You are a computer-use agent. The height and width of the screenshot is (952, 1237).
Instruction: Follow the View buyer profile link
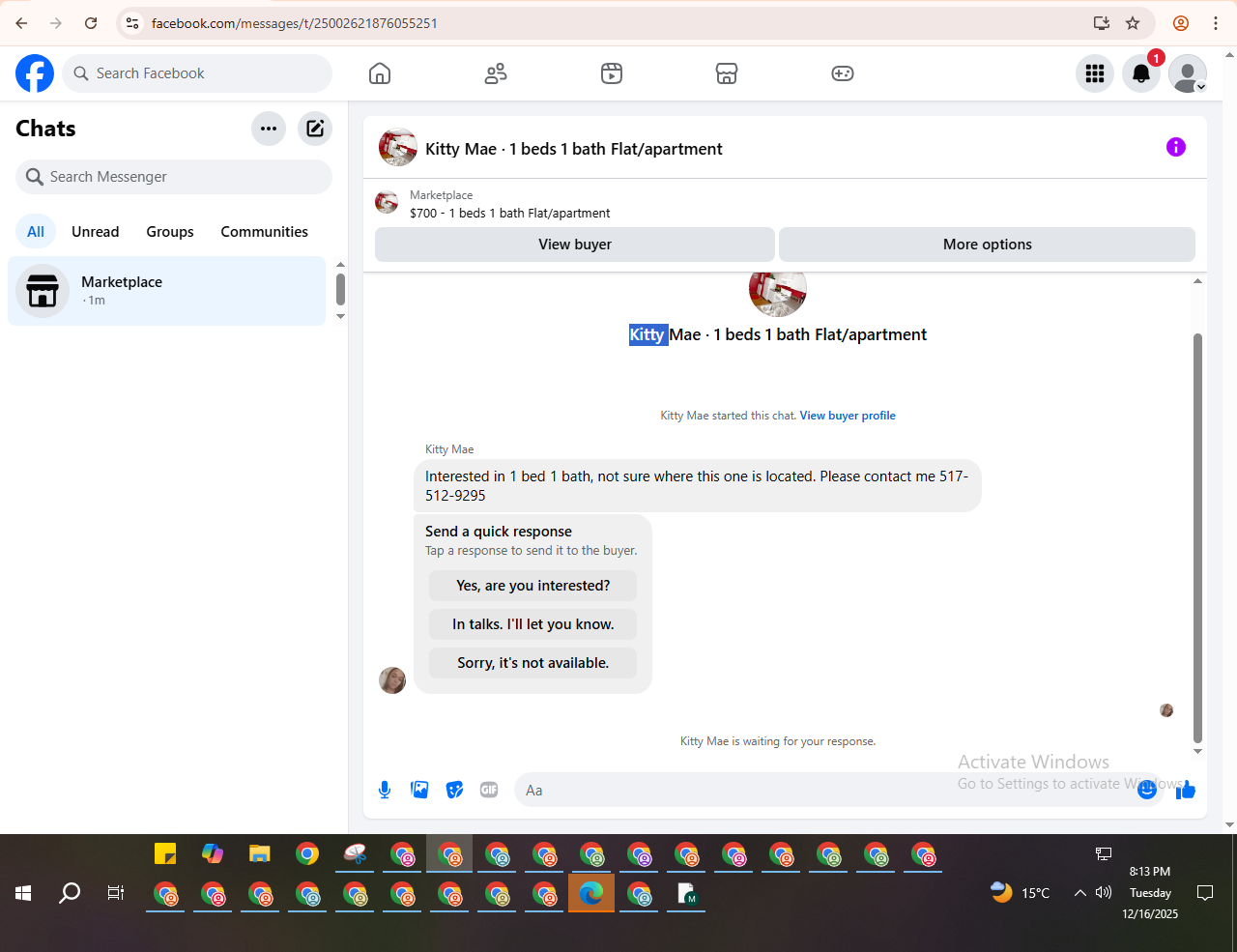(x=848, y=416)
